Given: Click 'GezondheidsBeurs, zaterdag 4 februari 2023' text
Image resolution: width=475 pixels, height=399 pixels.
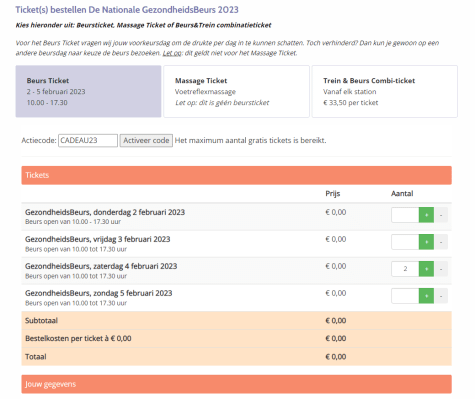Looking at the screenshot, I should coord(101,266).
